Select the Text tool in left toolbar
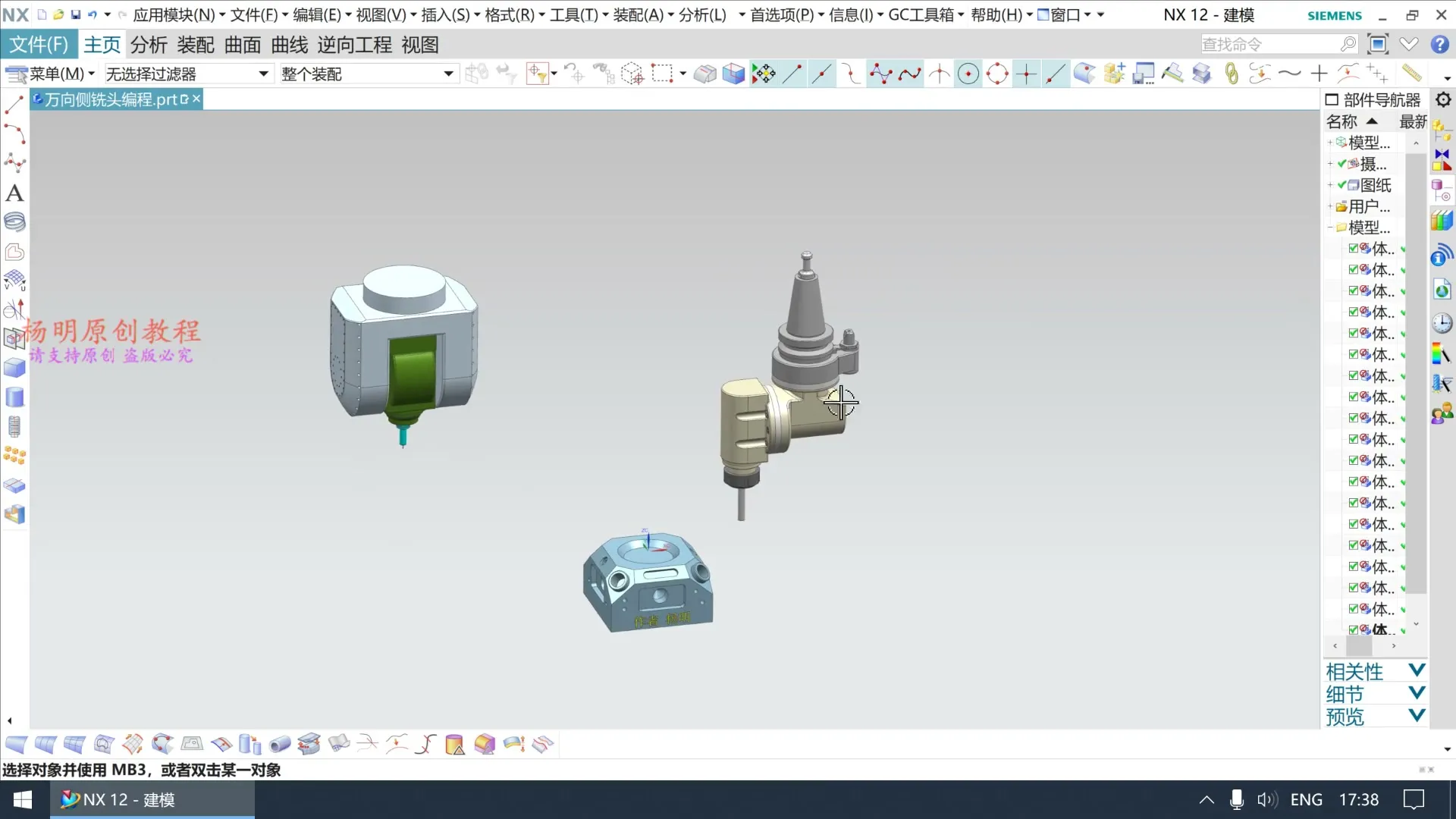Viewport: 1456px width, 819px height. (14, 193)
